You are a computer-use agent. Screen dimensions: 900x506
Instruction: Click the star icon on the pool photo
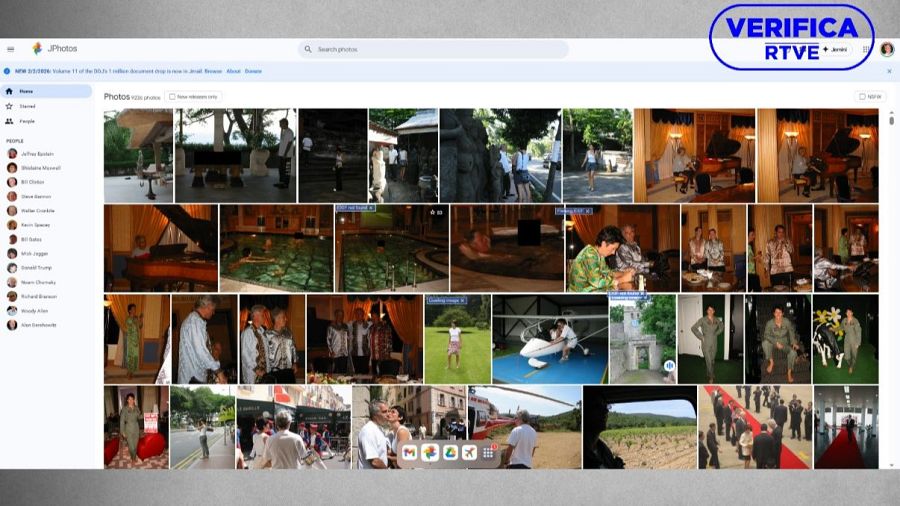point(433,212)
